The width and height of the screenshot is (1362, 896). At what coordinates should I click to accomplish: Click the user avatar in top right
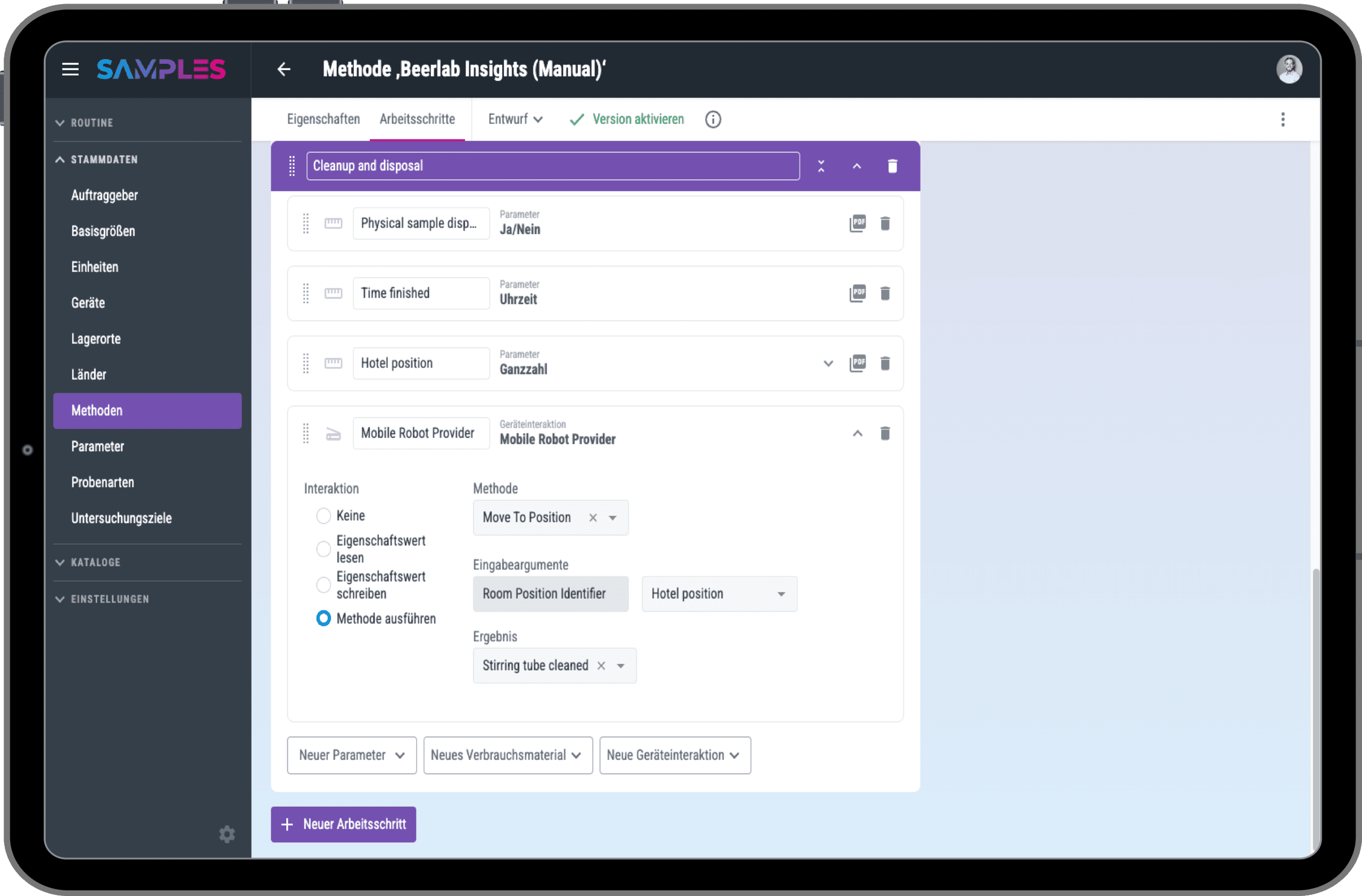(x=1289, y=69)
